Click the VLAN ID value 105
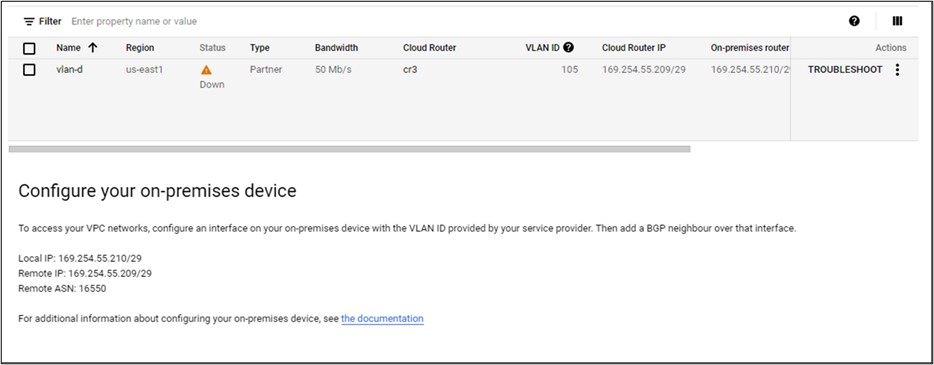 point(569,70)
